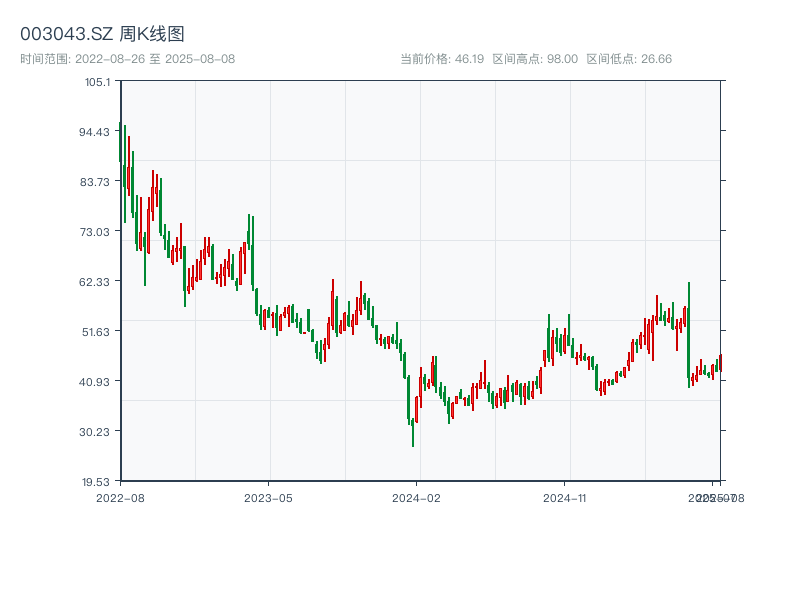Click the 003043.SZ 周K线图 chart title
The height and width of the screenshot is (600, 800).
click(102, 34)
